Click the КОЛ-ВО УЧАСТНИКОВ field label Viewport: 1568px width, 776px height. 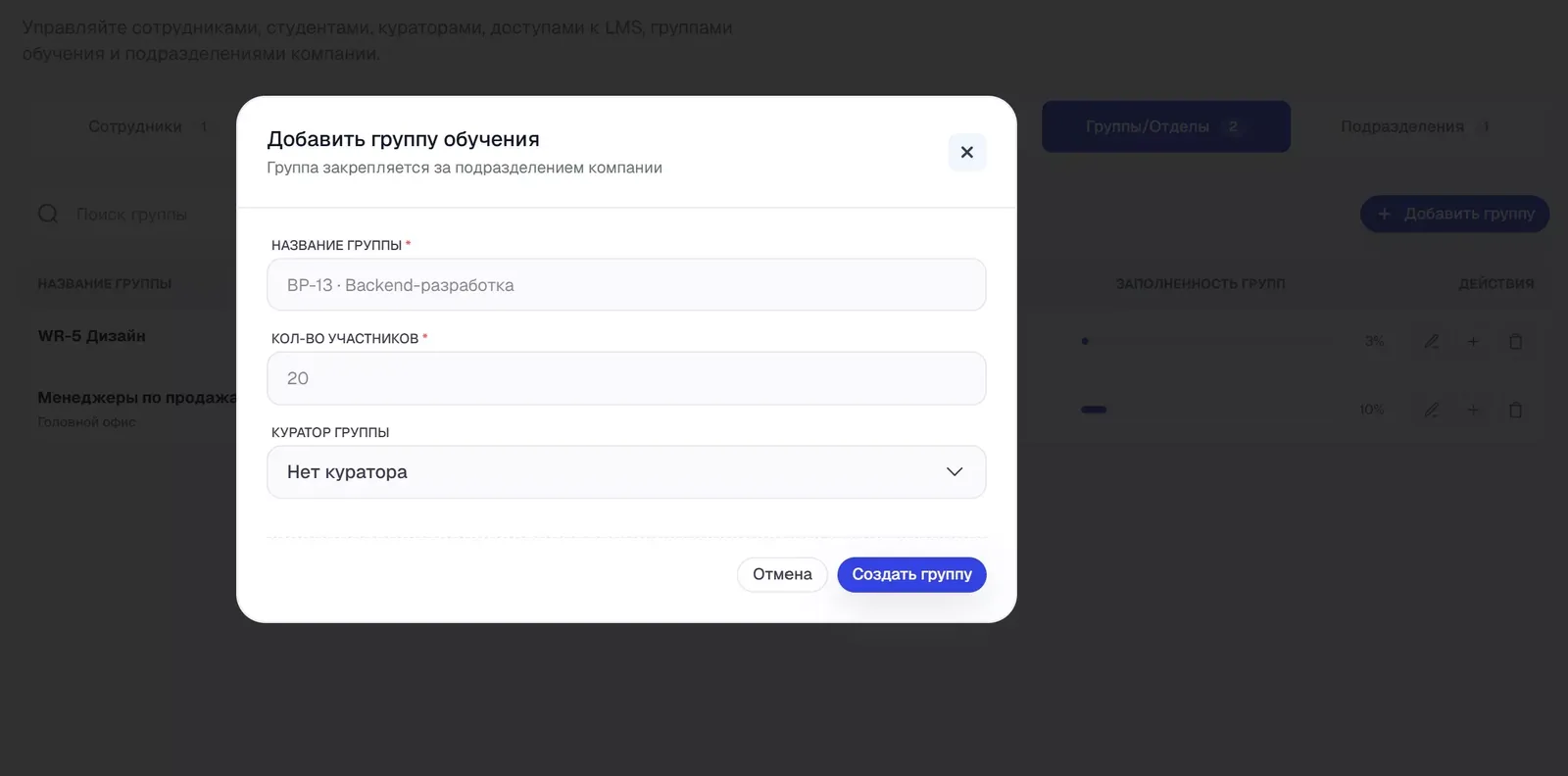(345, 338)
